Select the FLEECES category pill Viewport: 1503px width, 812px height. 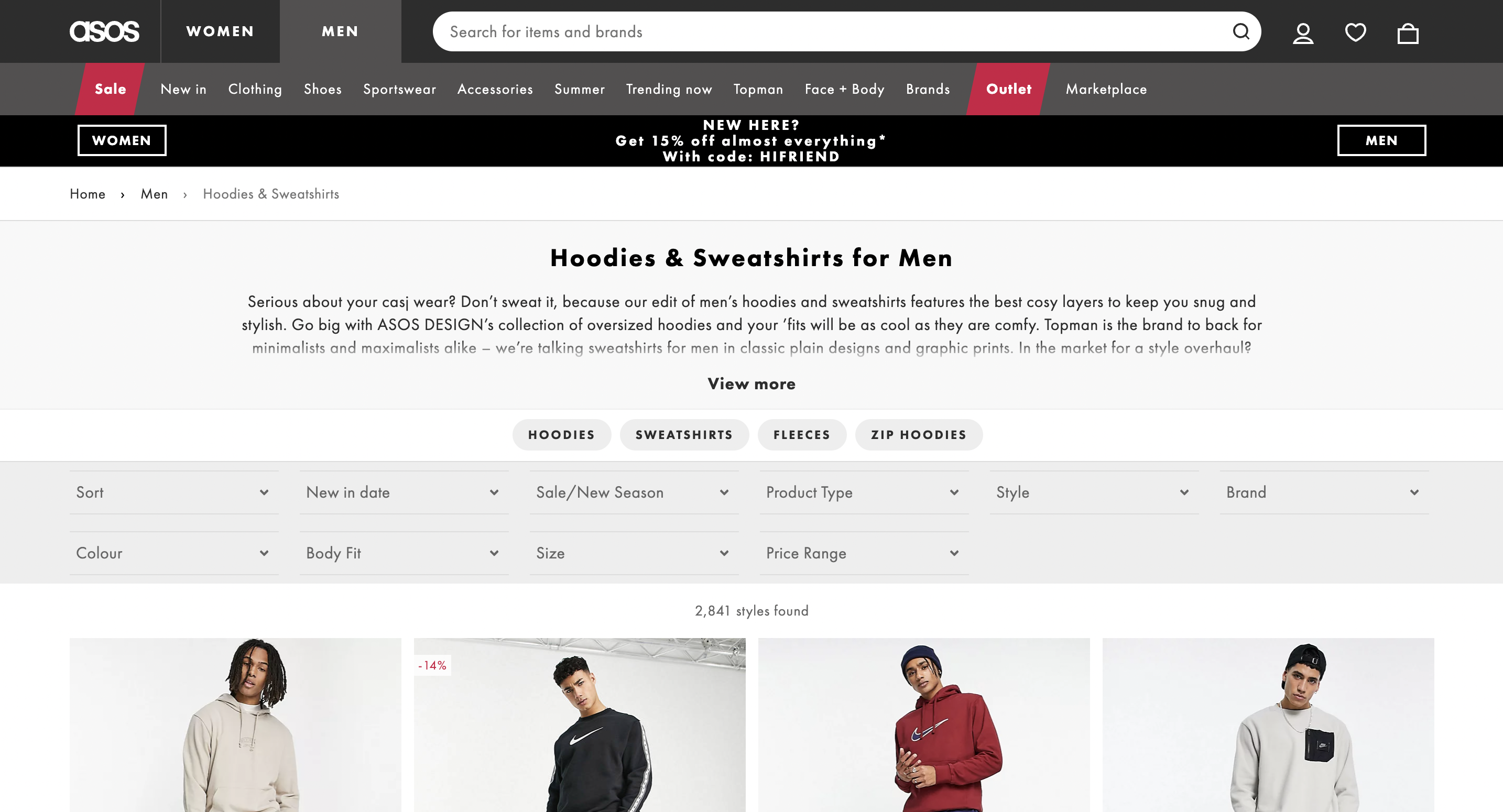tap(802, 435)
